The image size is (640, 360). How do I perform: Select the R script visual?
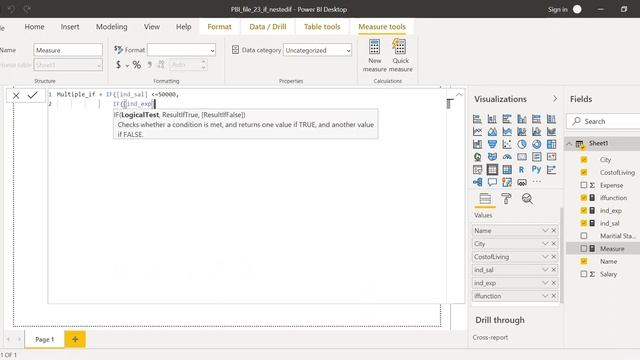coord(522,169)
